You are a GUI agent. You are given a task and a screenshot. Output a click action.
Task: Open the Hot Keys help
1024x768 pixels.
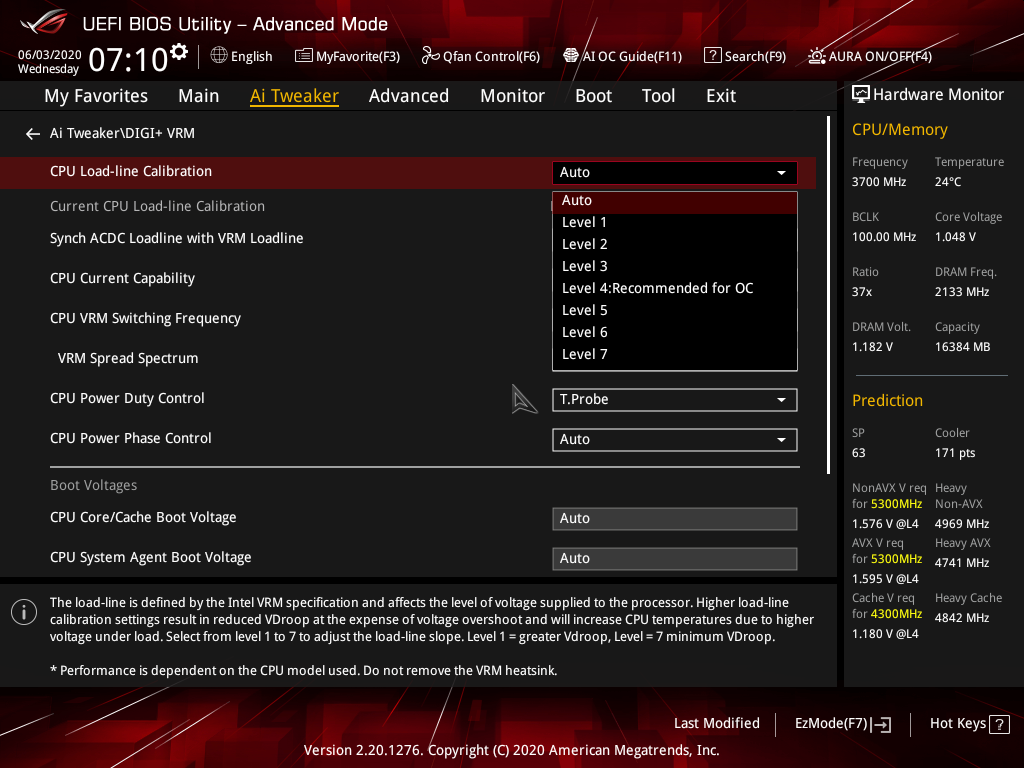pos(968,723)
